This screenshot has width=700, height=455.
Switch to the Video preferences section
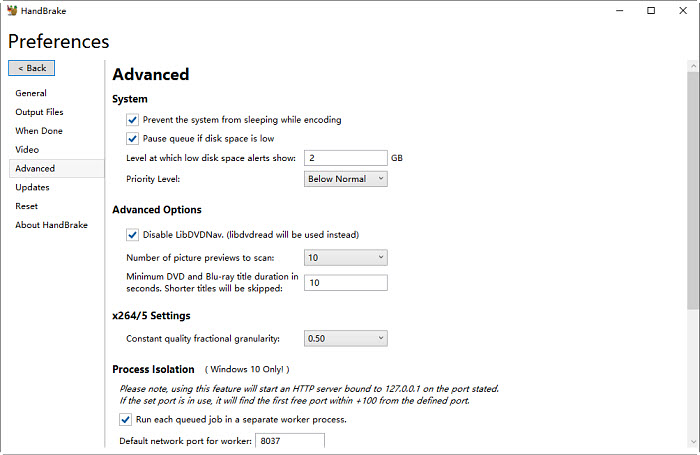27,150
